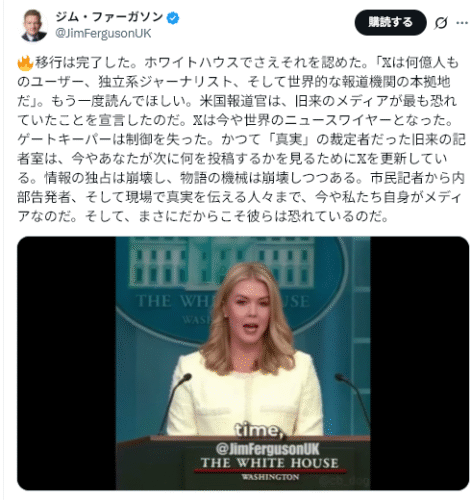This screenshot has height=500, width=471.
Task: Open the ジム・ファーガソン display name
Action: (109, 17)
